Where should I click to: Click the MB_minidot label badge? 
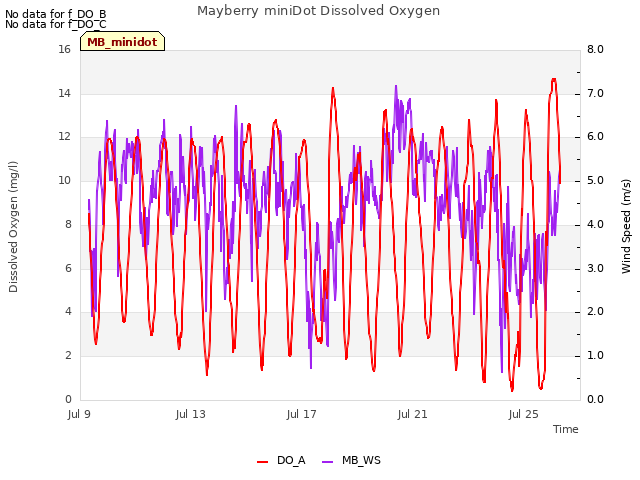[x=122, y=42]
